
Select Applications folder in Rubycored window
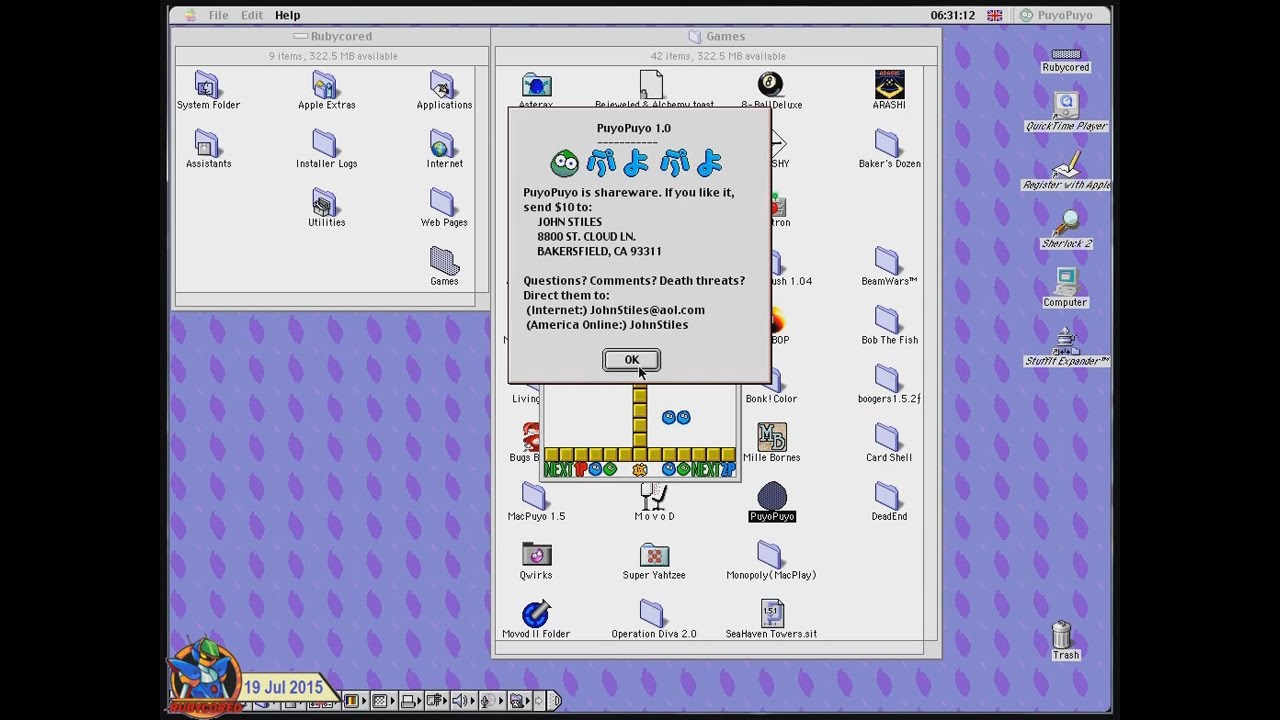444,91
